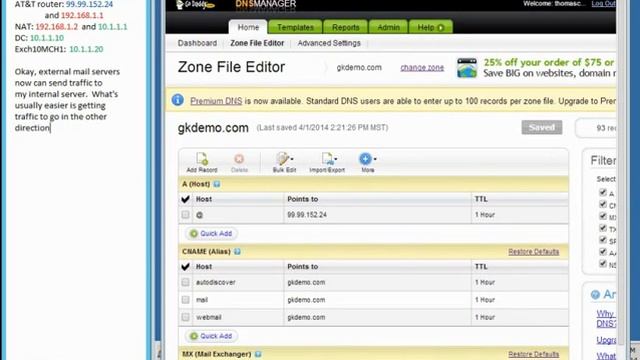
Task: Expand the More dropdown arrow
Action: tap(375, 159)
